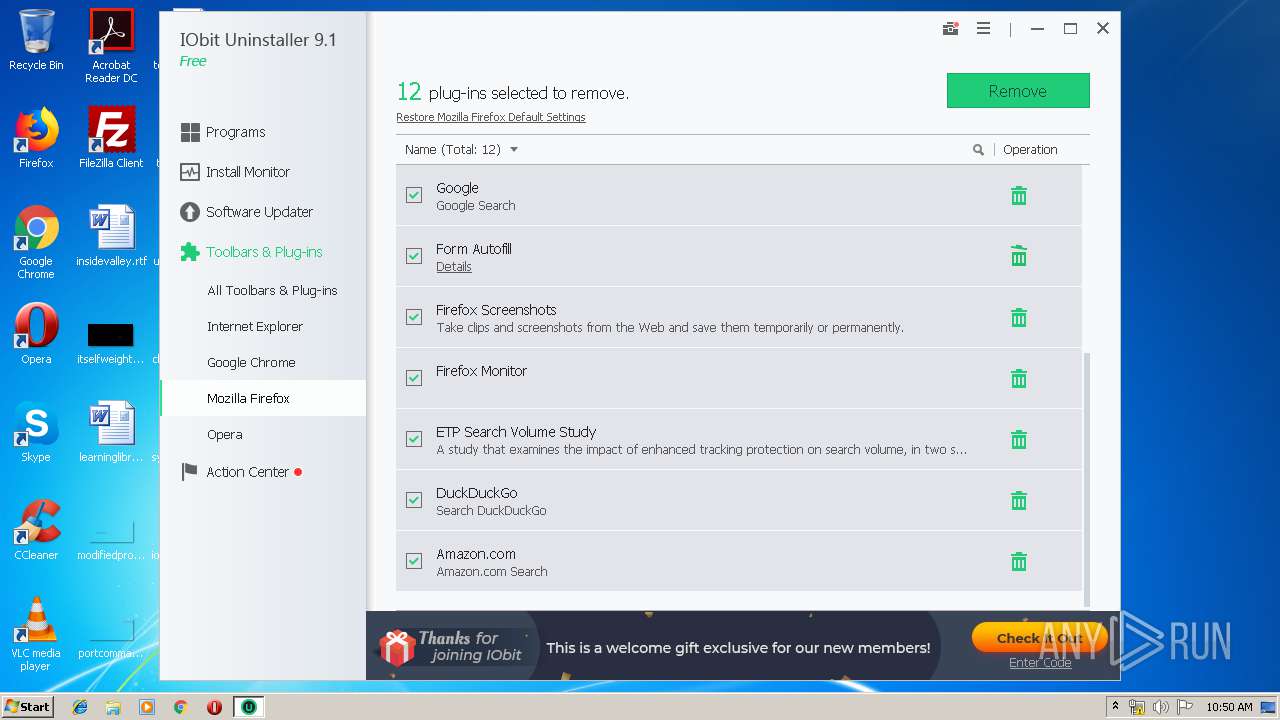This screenshot has height=720, width=1280.
Task: Select Toolbars & Plug-ins section
Action: point(251,252)
